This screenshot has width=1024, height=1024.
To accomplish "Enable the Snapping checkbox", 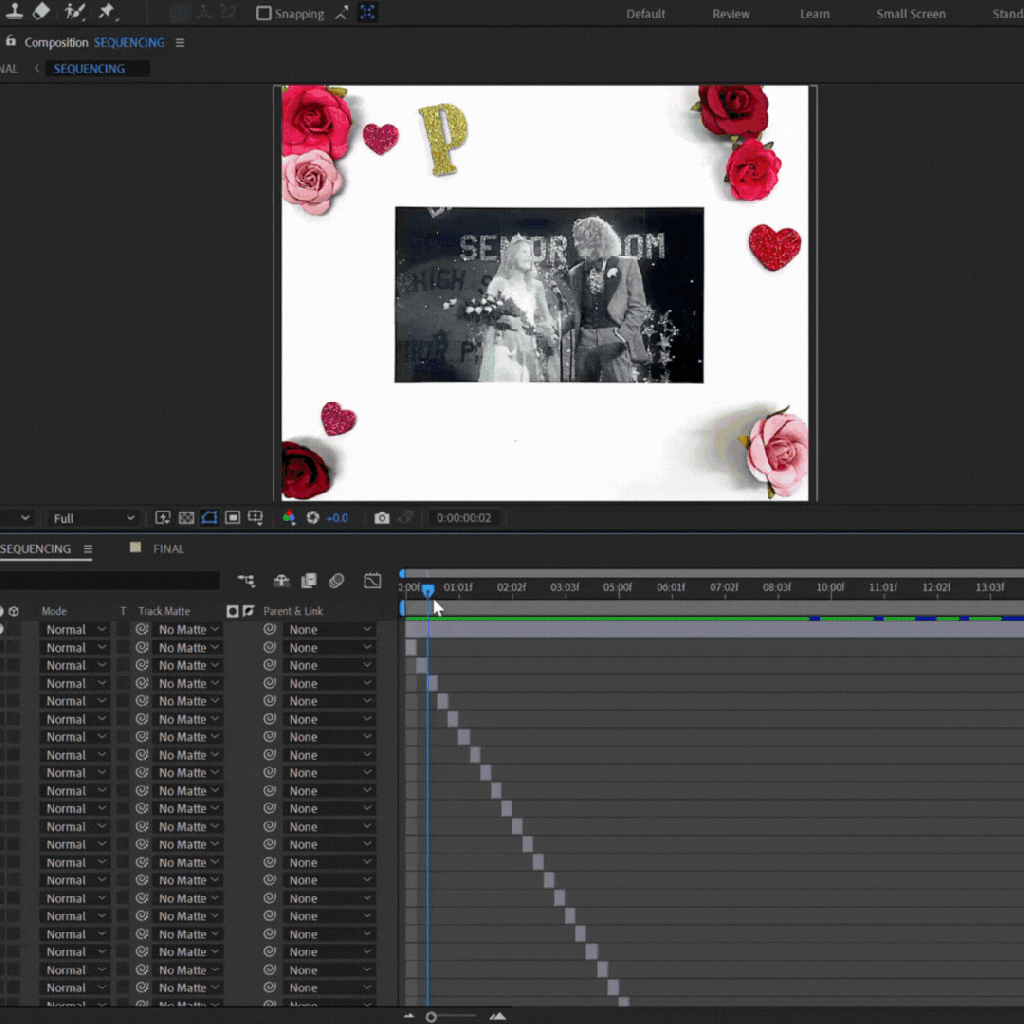I will [264, 14].
